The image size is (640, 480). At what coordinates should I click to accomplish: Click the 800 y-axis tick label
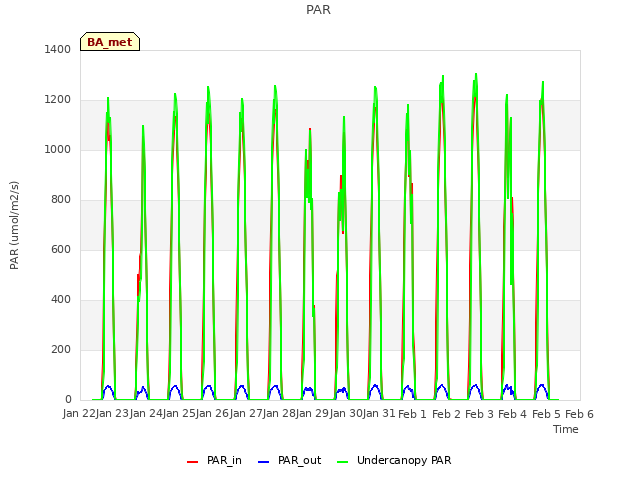click(x=61, y=200)
